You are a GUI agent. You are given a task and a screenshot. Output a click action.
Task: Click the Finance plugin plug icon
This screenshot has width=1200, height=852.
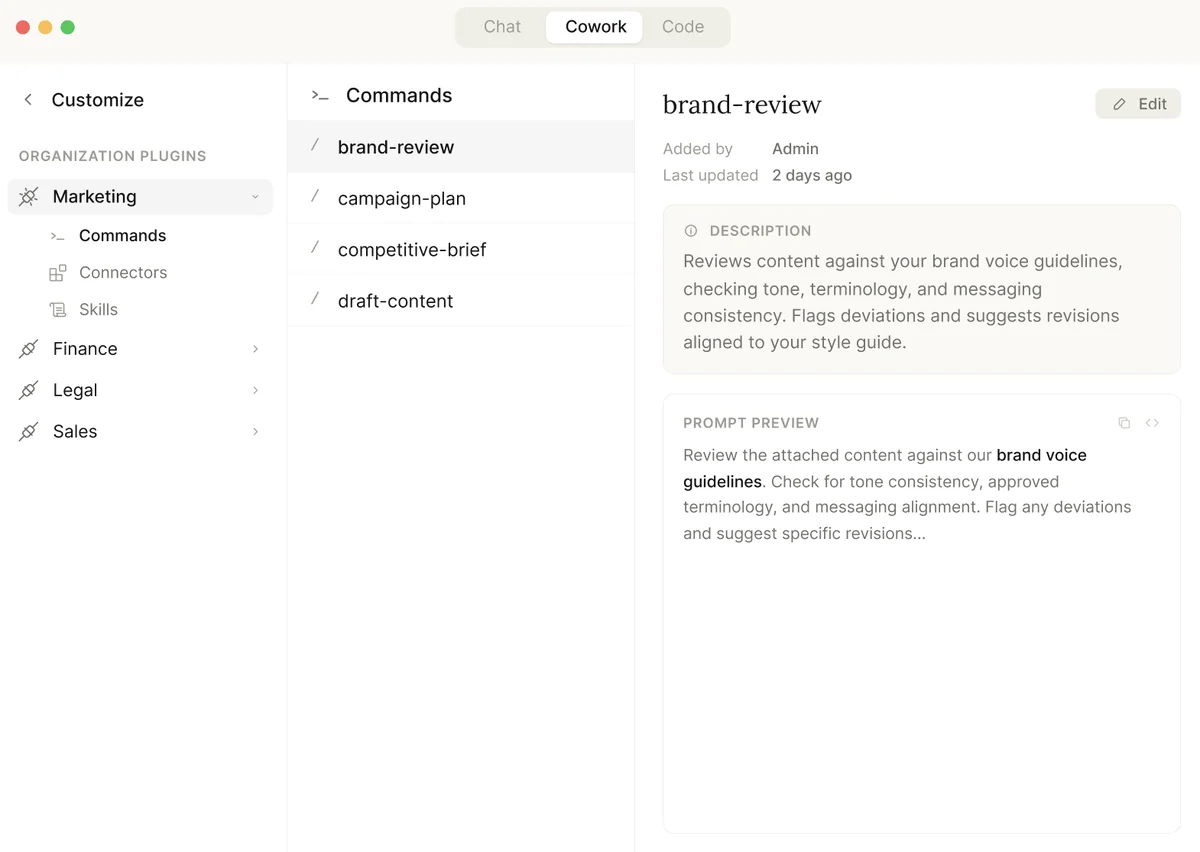29,349
